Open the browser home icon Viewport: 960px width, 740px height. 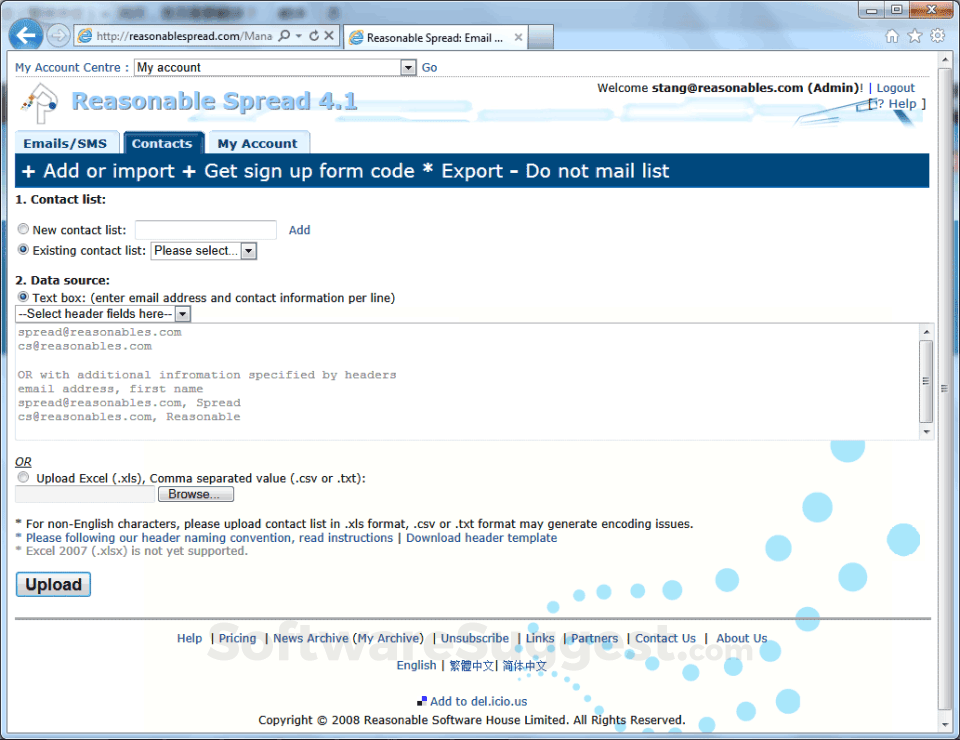point(892,36)
